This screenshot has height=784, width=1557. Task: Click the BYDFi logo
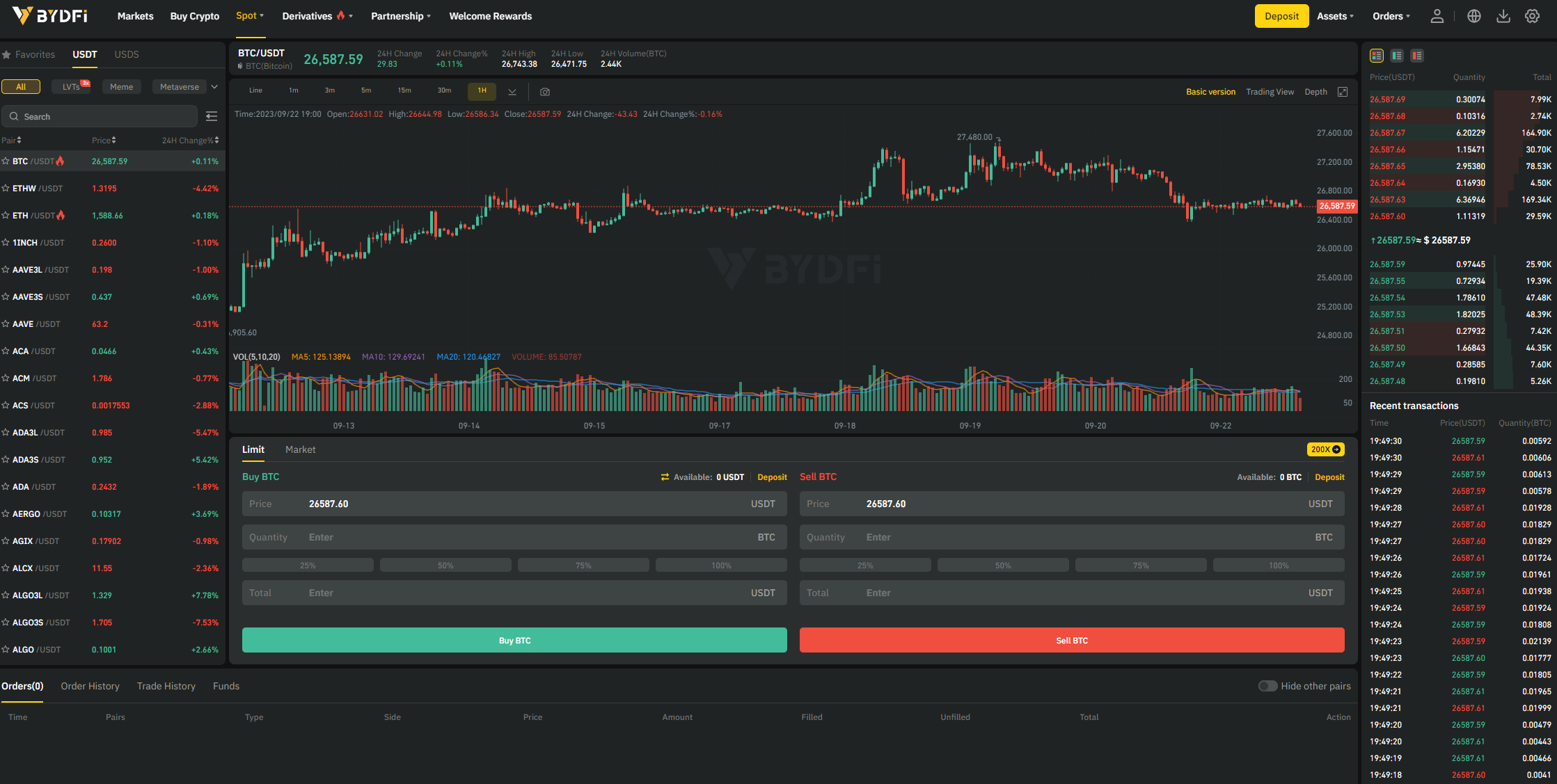pos(49,15)
